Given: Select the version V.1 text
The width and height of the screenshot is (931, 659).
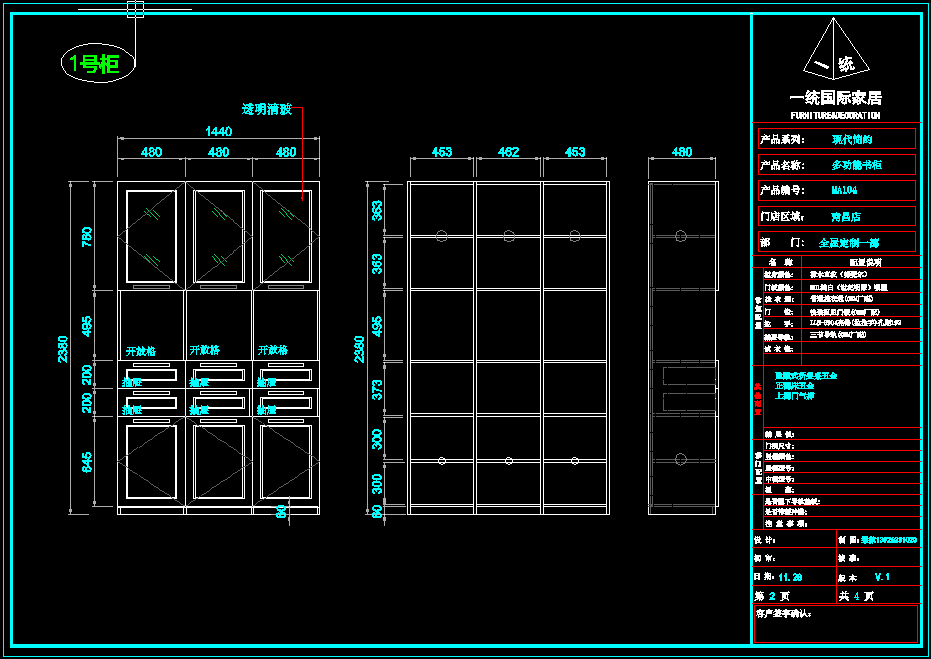Looking at the screenshot, I should click(x=882, y=577).
